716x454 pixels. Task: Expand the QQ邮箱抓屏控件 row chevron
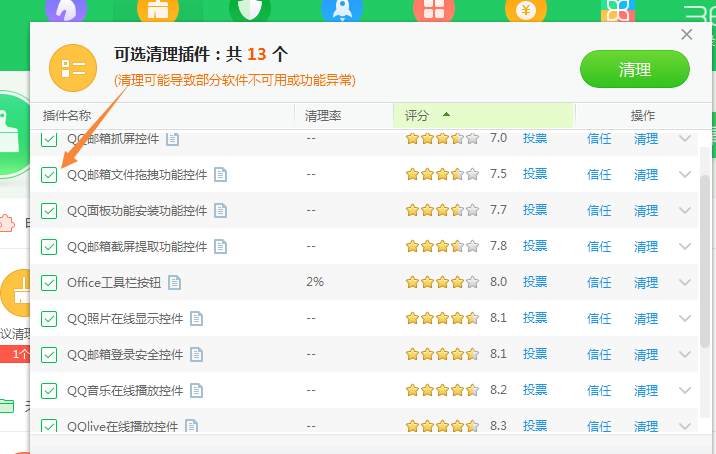(x=684, y=138)
